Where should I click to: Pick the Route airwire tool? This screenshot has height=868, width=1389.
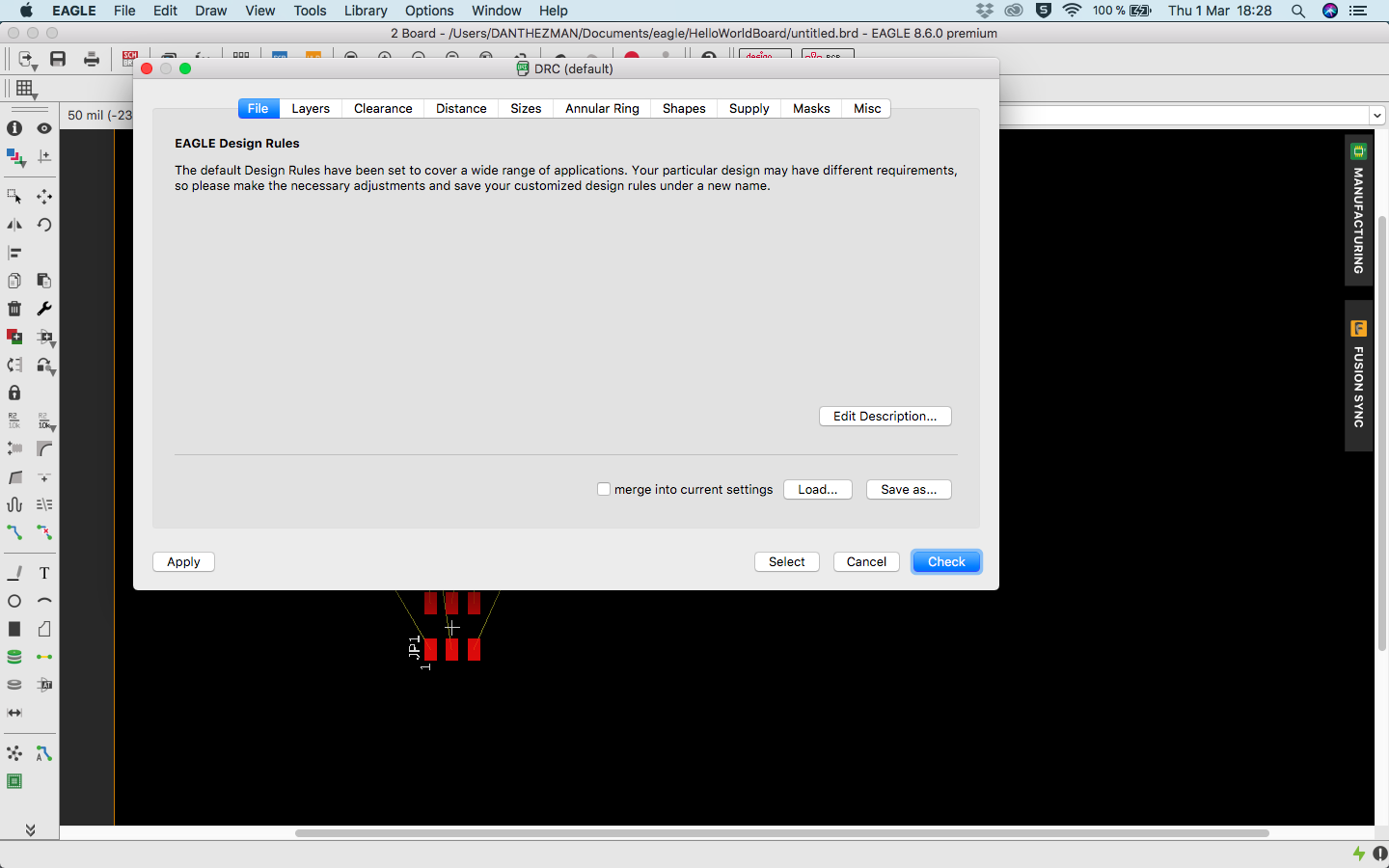coord(14,532)
